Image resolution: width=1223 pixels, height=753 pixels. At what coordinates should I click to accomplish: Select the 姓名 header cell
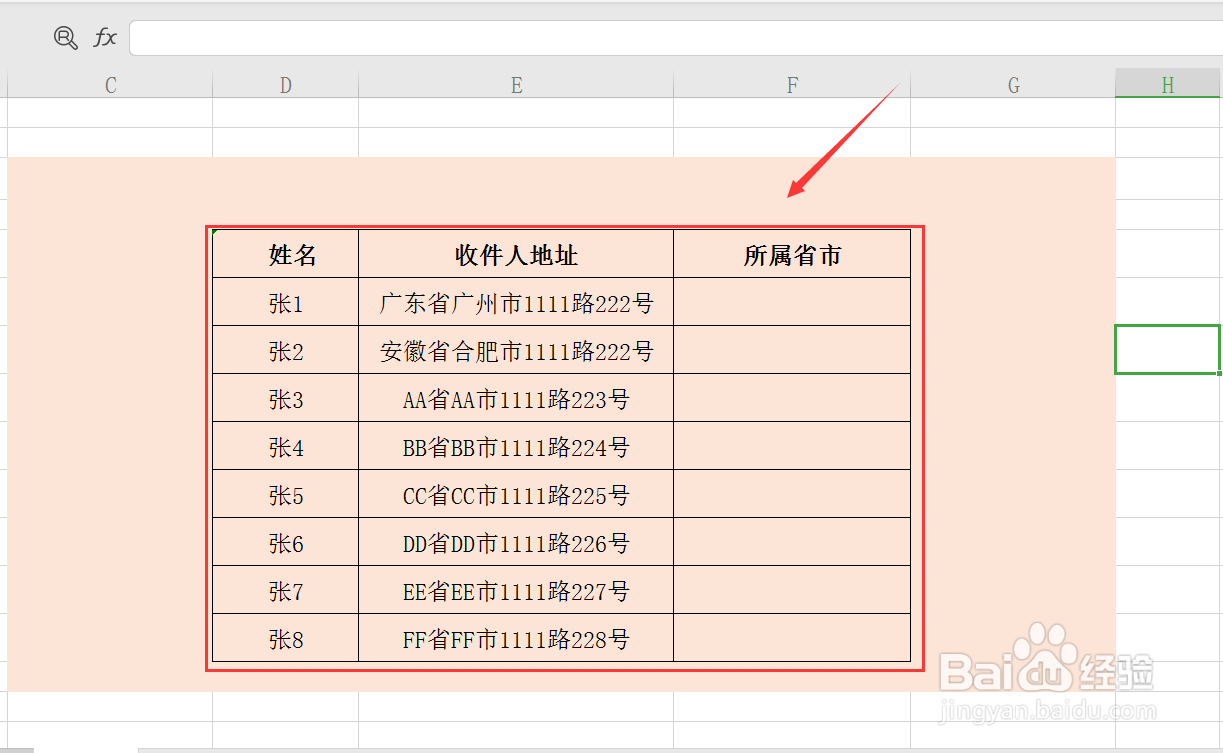coord(285,254)
